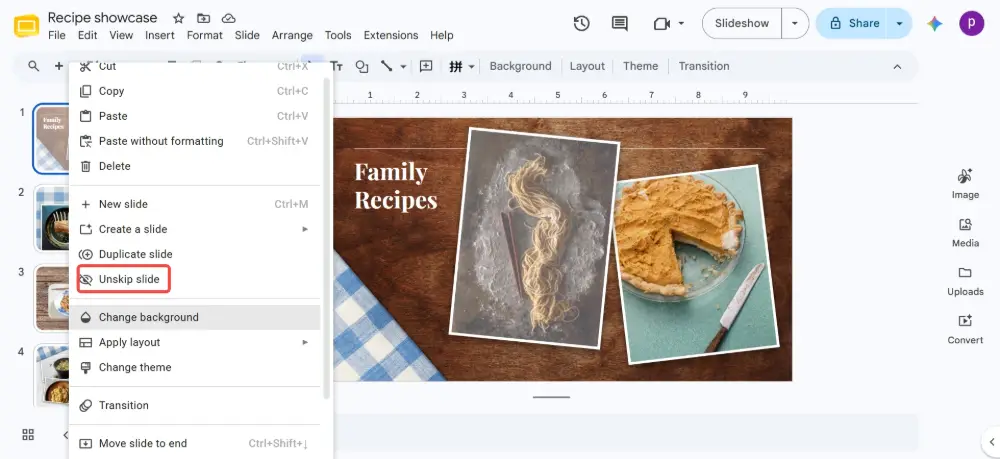Open the Help menu

click(x=441, y=35)
